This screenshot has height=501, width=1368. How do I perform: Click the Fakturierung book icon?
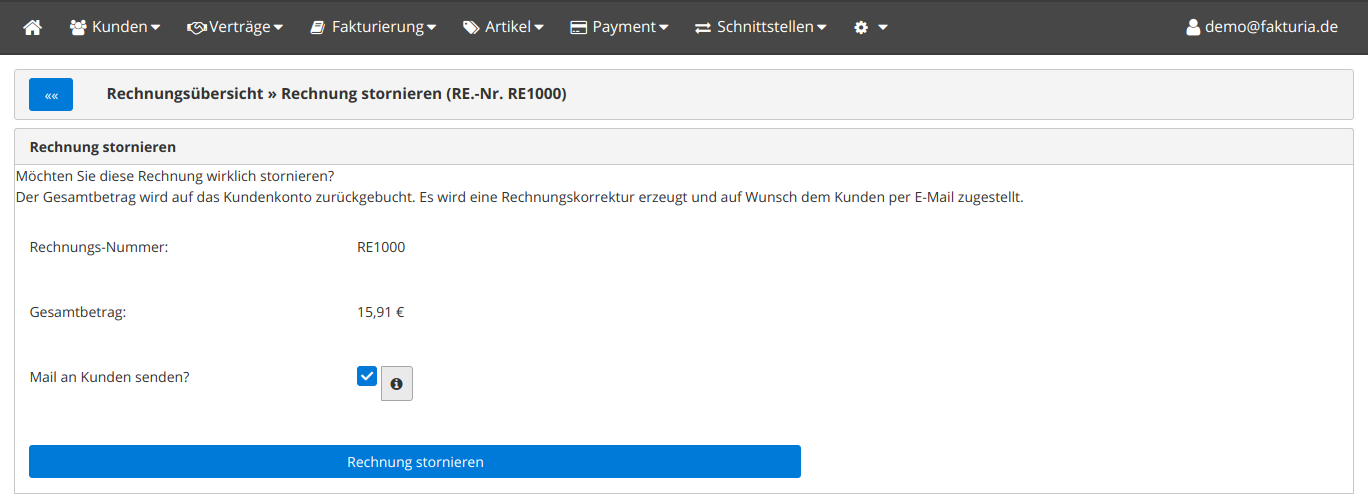pos(318,28)
